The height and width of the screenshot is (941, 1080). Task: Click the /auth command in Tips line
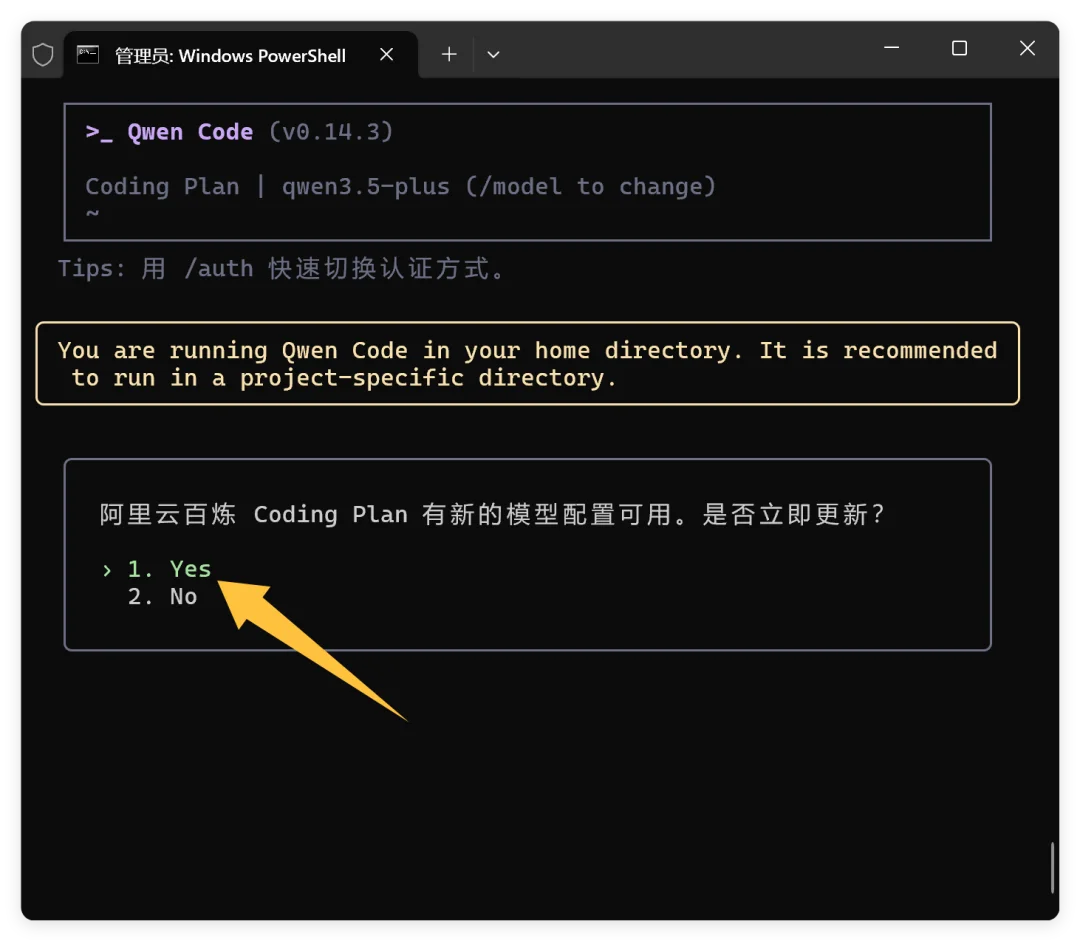218,268
